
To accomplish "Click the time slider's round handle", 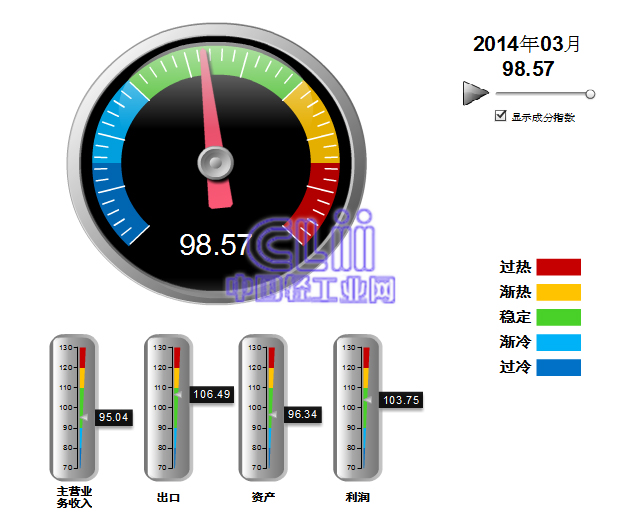I will tap(590, 94).
